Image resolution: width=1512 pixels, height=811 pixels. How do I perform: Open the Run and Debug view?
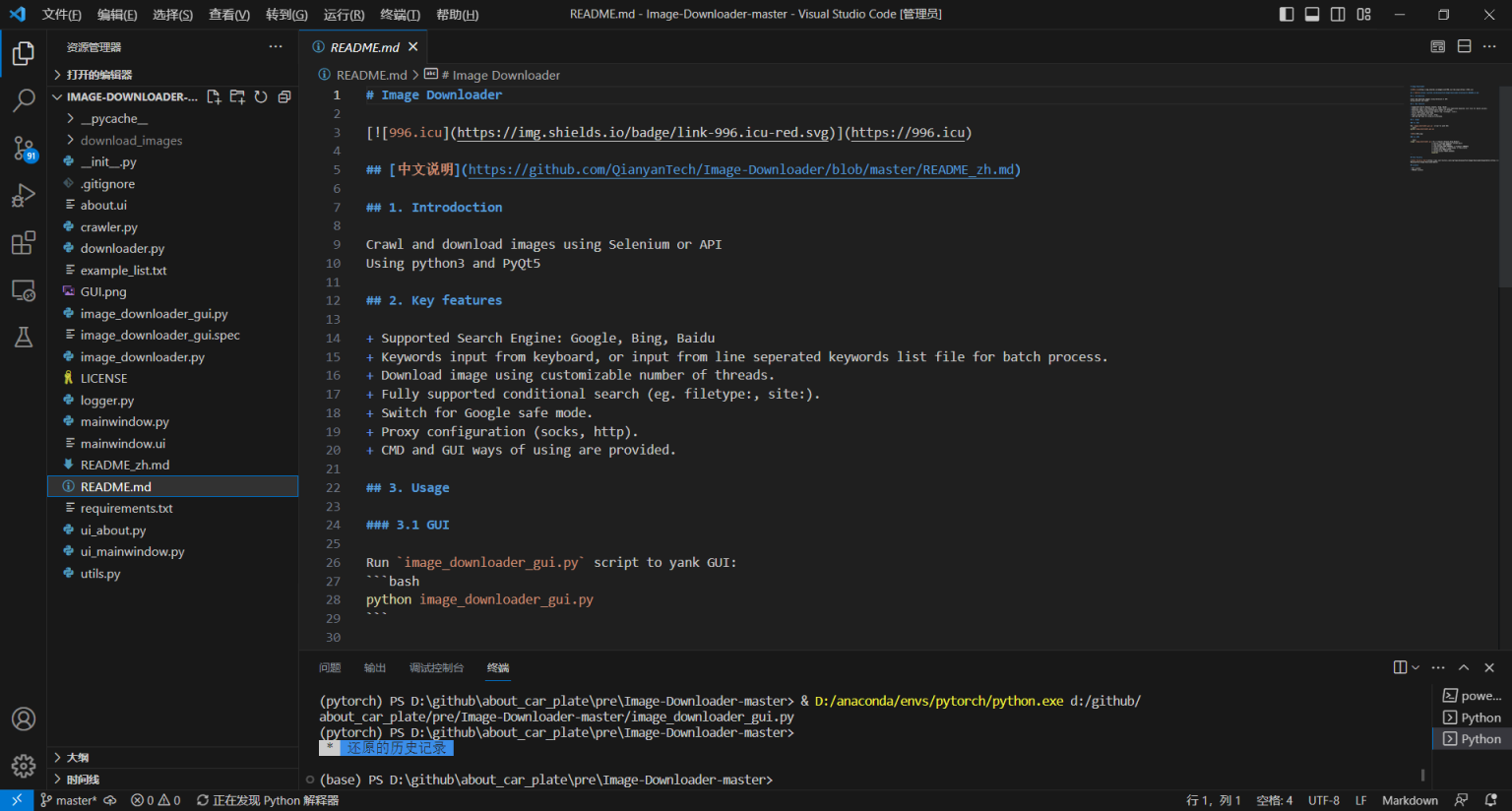point(24,196)
